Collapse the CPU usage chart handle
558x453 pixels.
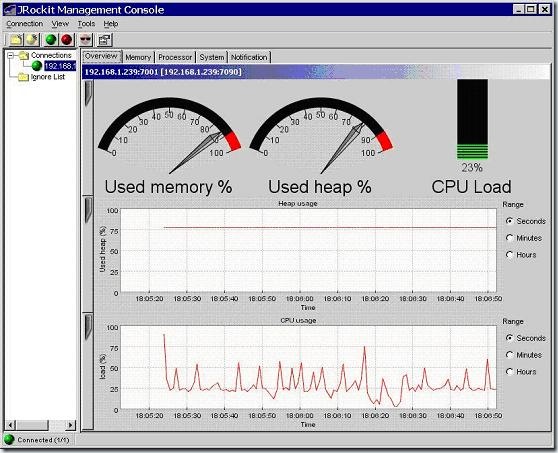point(88,327)
